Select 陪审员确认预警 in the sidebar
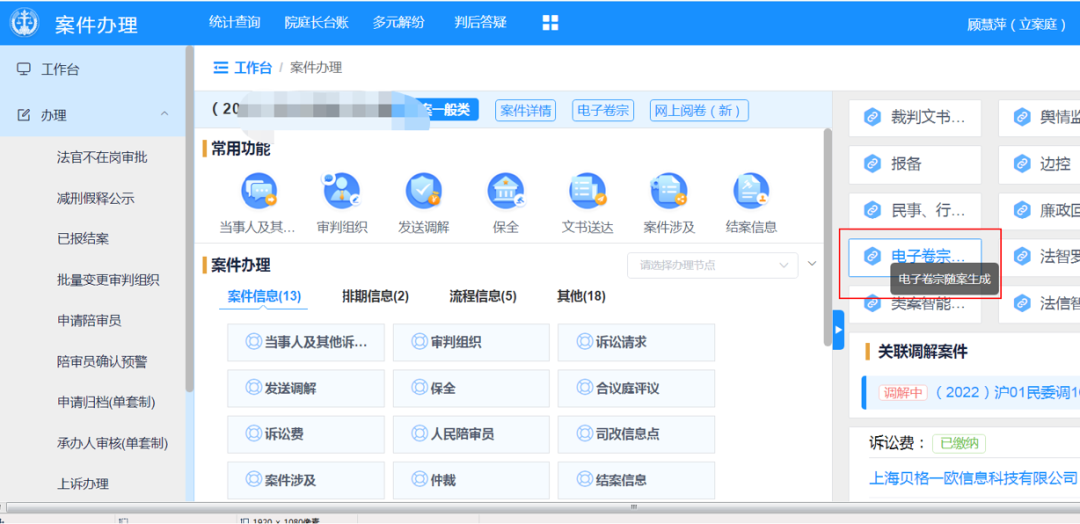The height and width of the screenshot is (524, 1080). tap(102, 361)
